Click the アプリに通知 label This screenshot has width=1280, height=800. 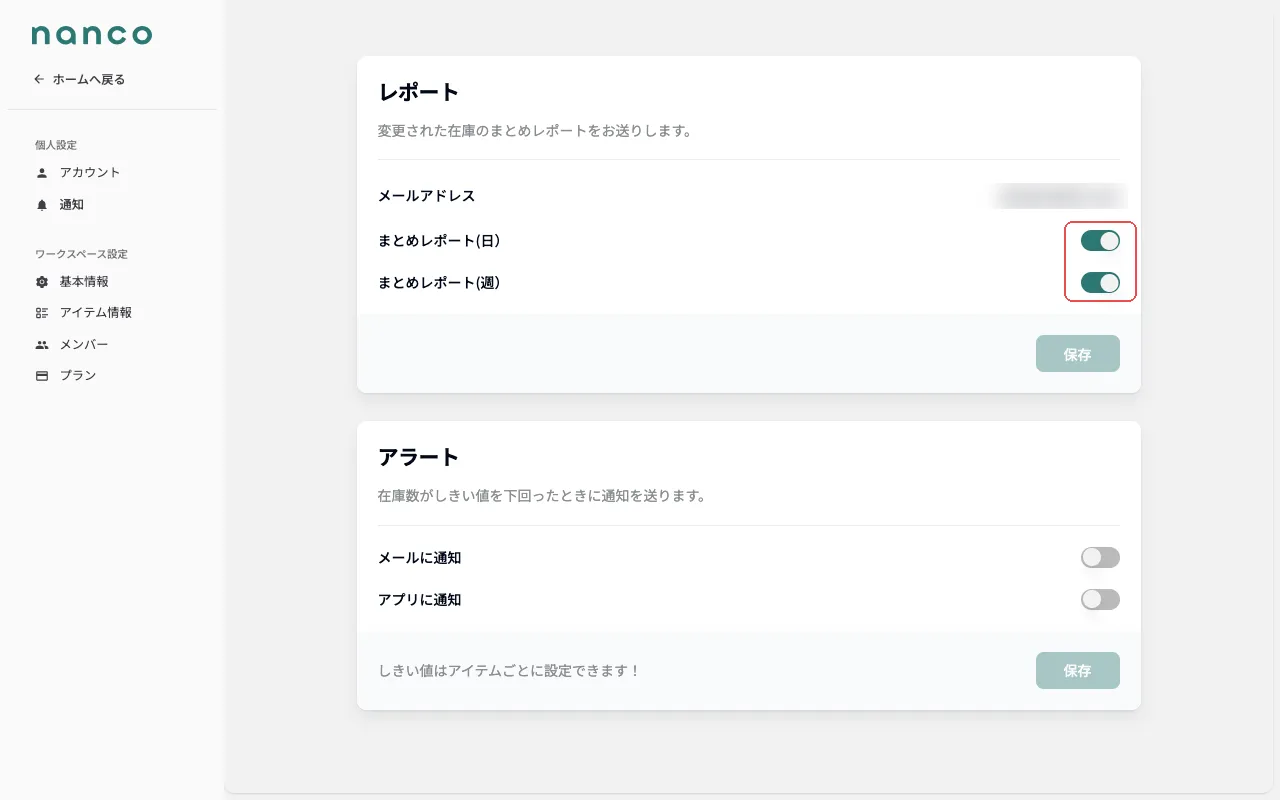[x=420, y=600]
